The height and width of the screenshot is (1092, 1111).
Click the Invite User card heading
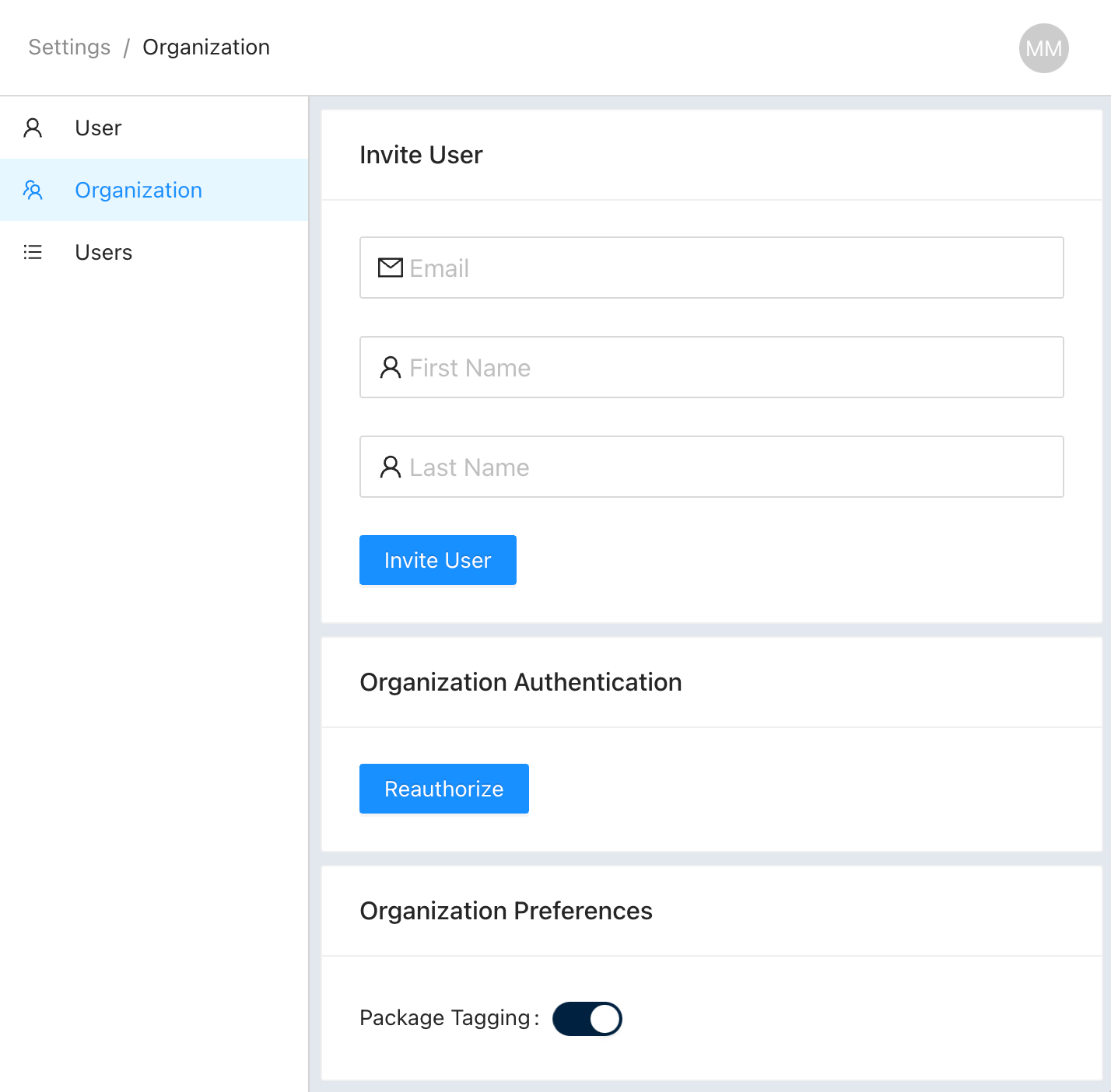pyautogui.click(x=421, y=155)
